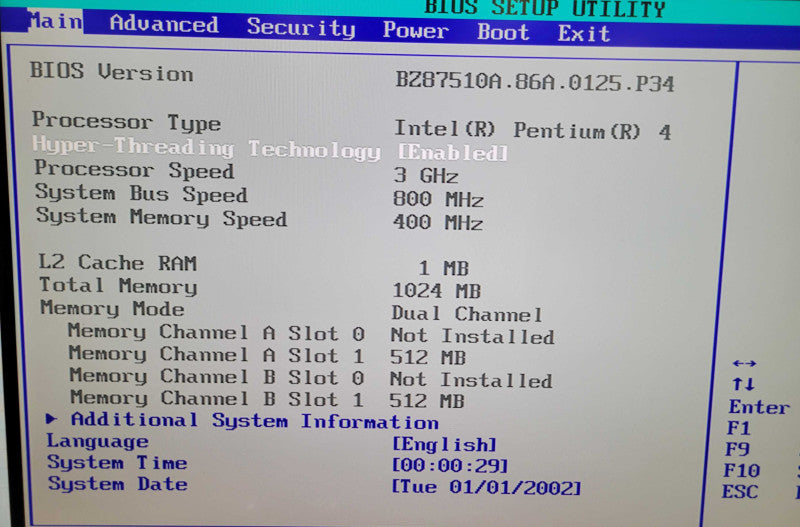Open the Language [English] selector
The image size is (800, 527).
tap(444, 444)
